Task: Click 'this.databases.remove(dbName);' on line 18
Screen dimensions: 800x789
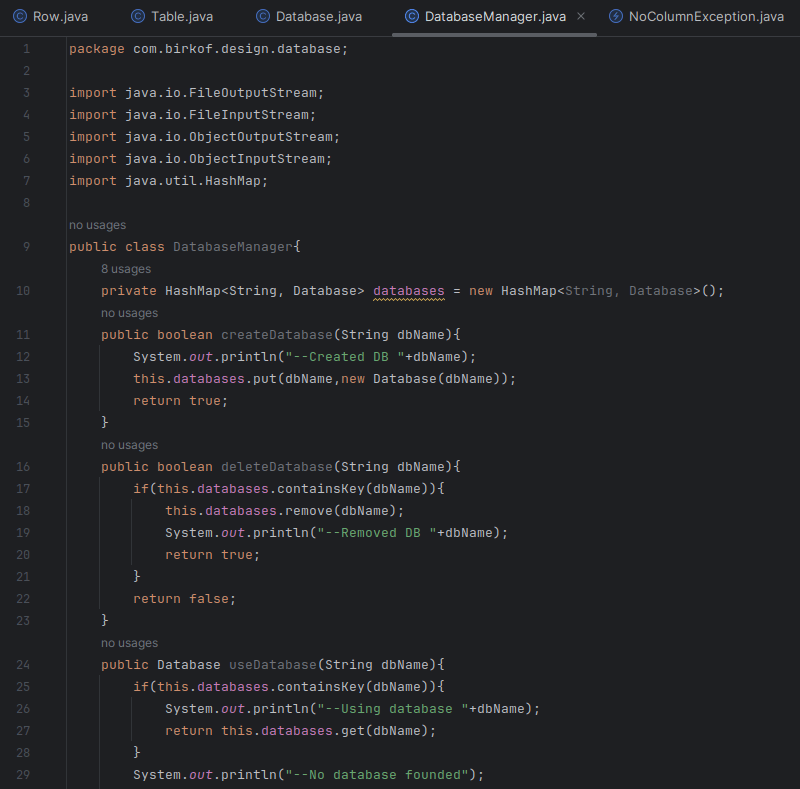Action: point(284,511)
